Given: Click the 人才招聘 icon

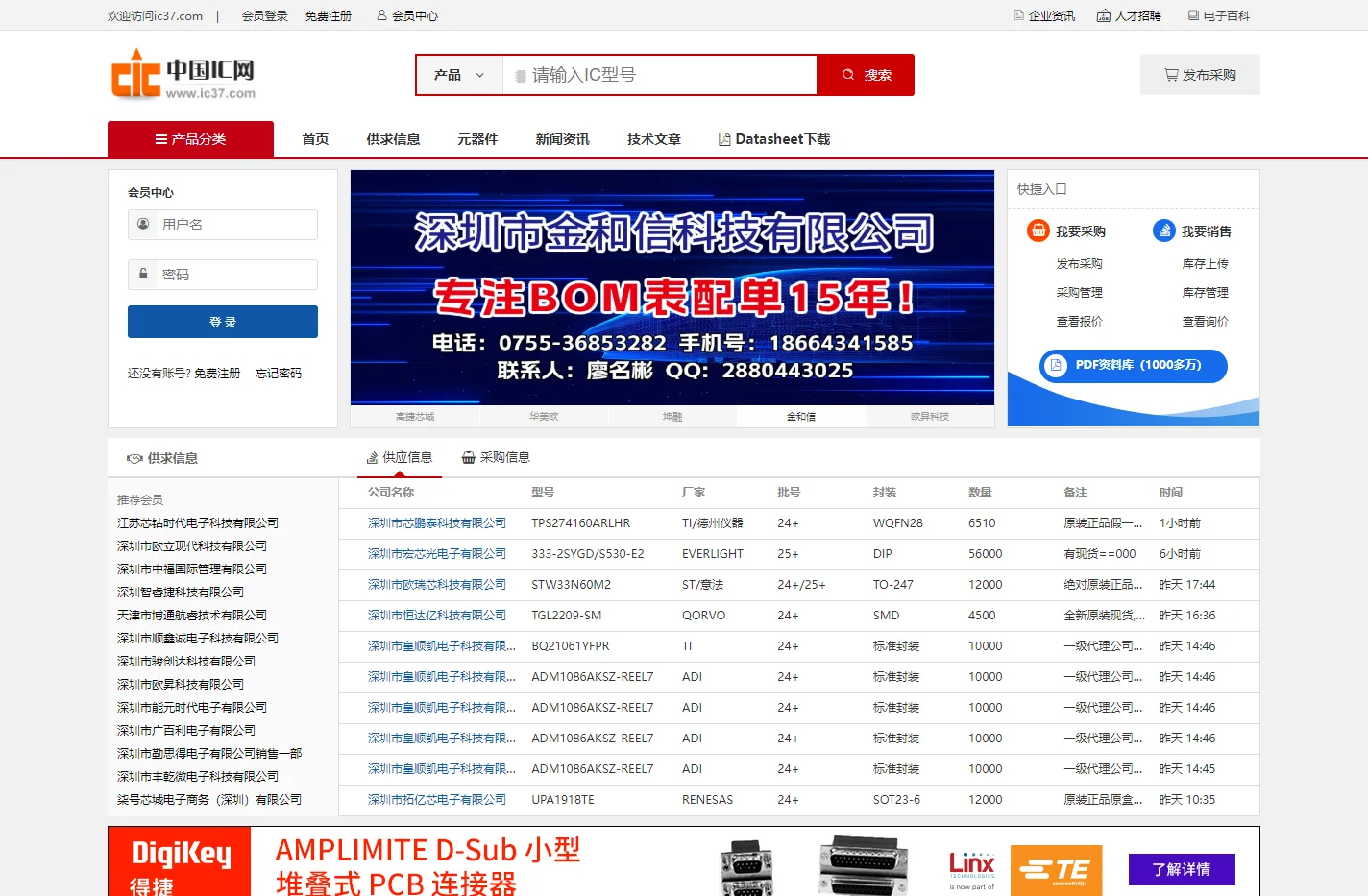Looking at the screenshot, I should point(1104,15).
